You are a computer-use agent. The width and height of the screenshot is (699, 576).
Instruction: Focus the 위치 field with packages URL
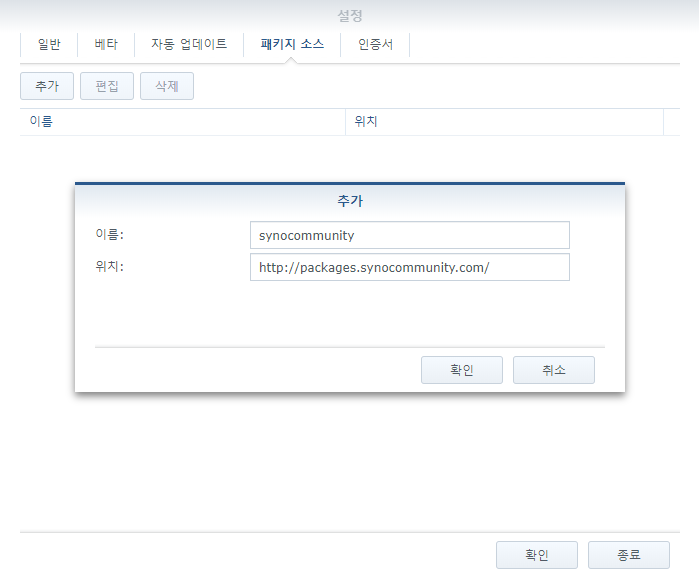[x=410, y=267]
